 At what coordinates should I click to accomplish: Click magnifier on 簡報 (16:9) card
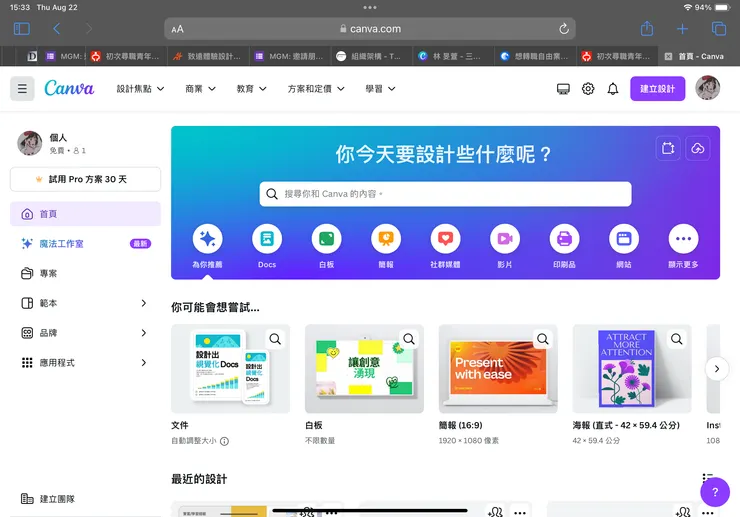pos(543,339)
